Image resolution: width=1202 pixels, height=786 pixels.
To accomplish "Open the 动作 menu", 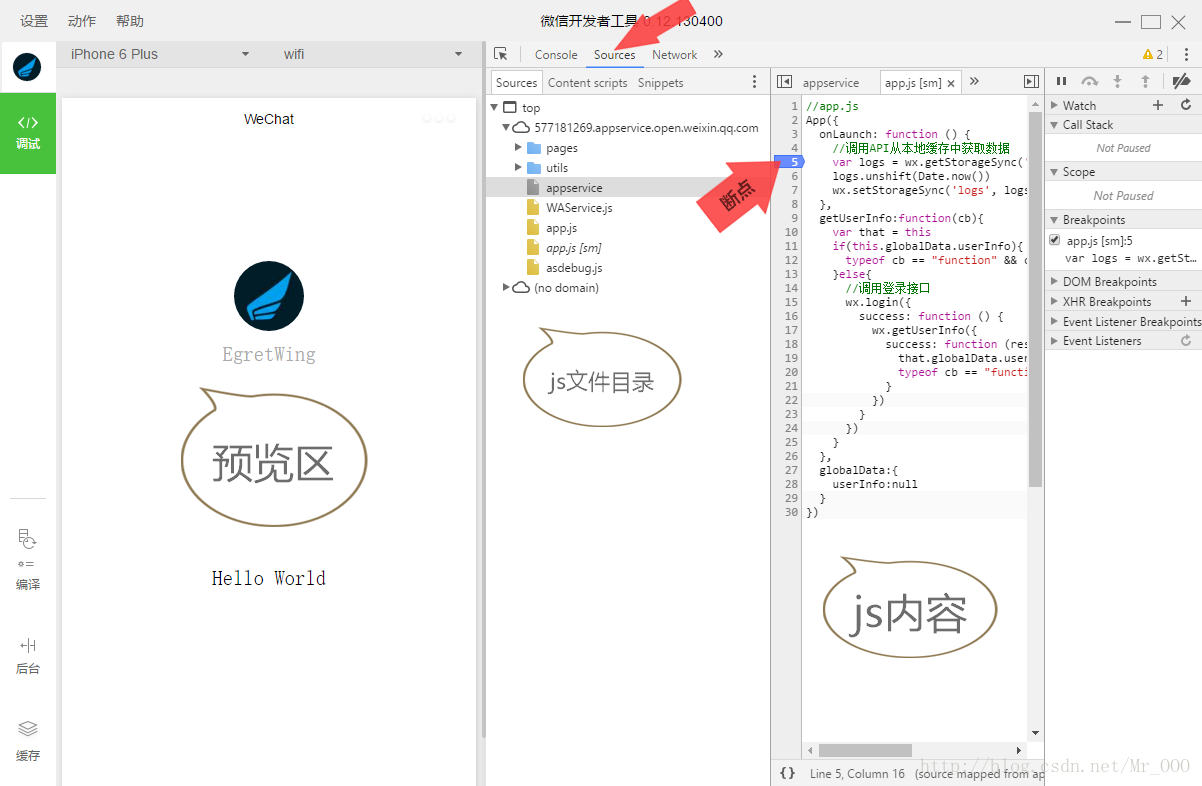I will pos(82,21).
